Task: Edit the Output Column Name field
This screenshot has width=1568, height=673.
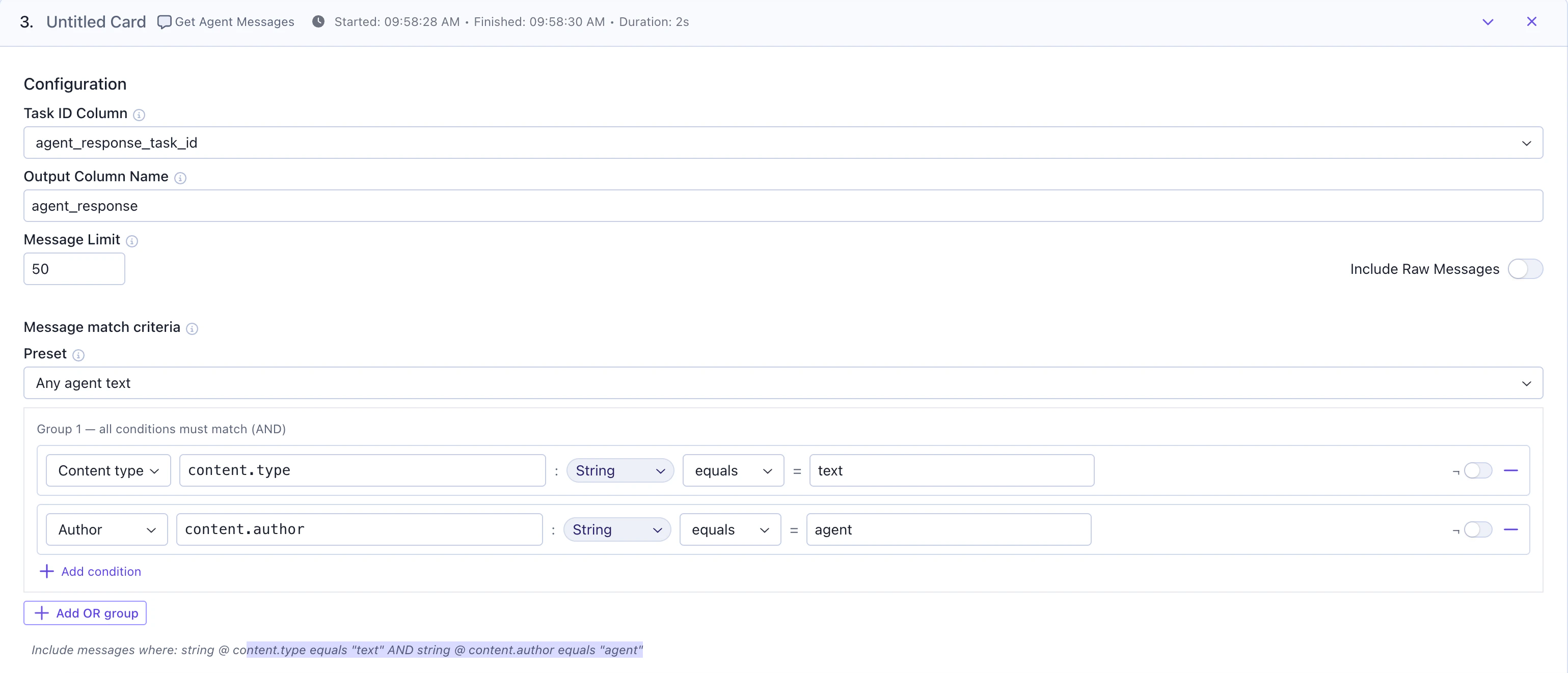Action: (x=783, y=206)
